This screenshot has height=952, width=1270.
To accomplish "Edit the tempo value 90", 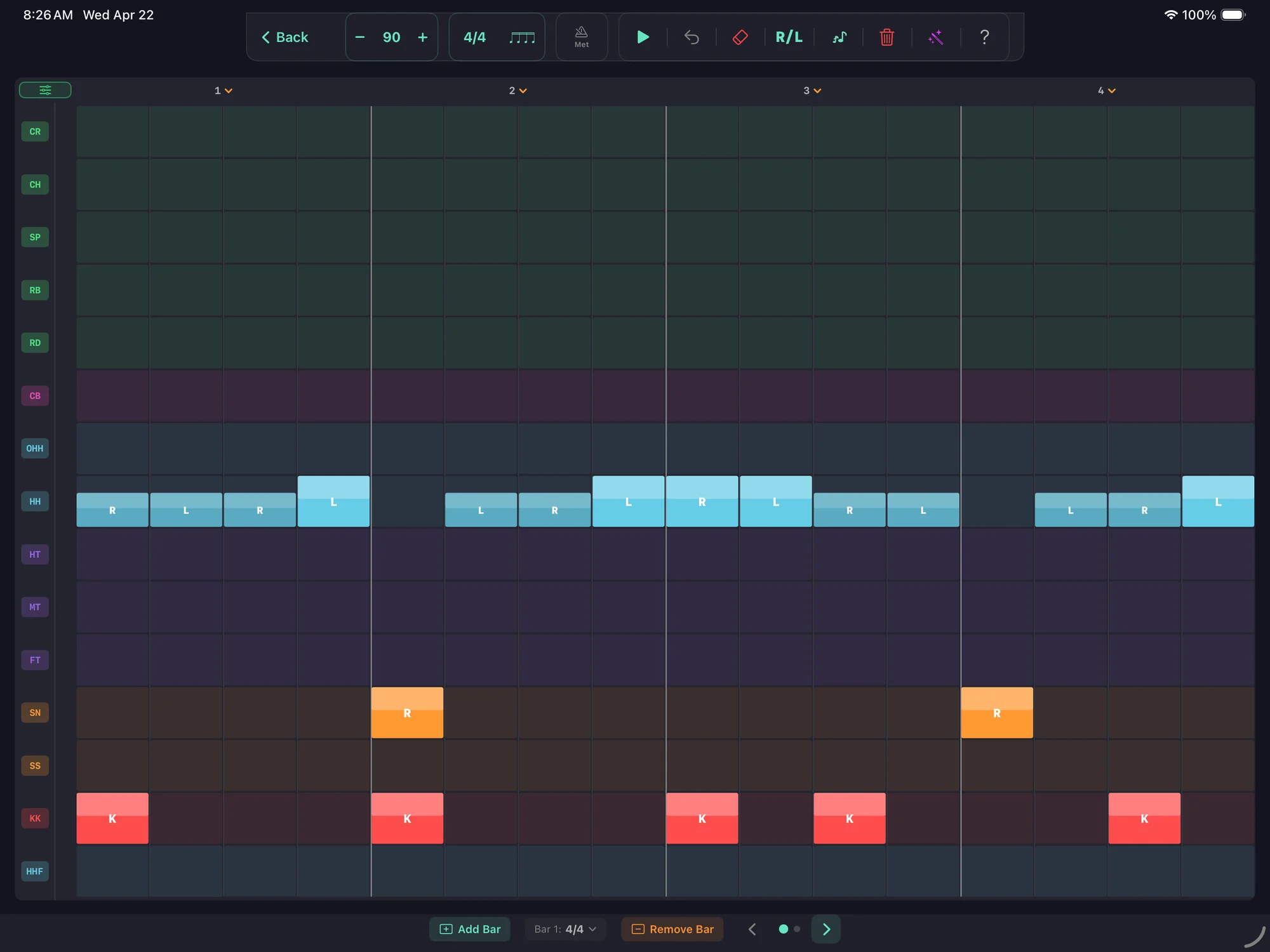I will [x=391, y=37].
